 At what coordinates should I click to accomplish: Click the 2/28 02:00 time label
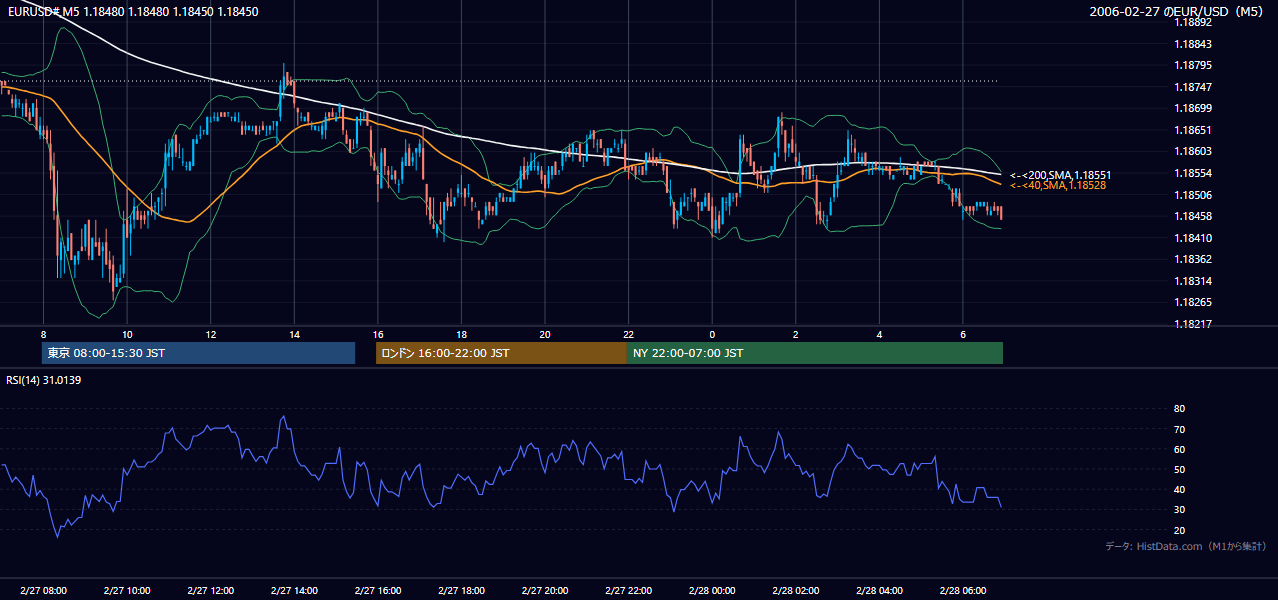(795, 590)
